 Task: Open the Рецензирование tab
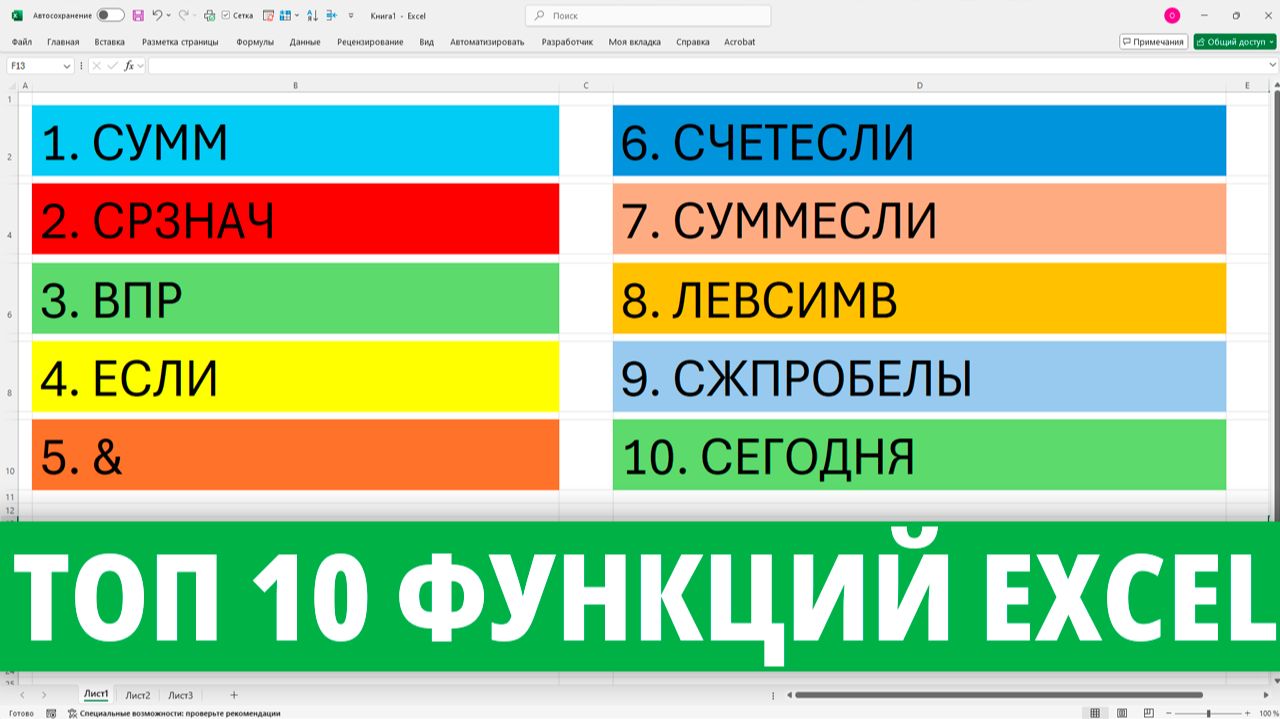tap(370, 42)
